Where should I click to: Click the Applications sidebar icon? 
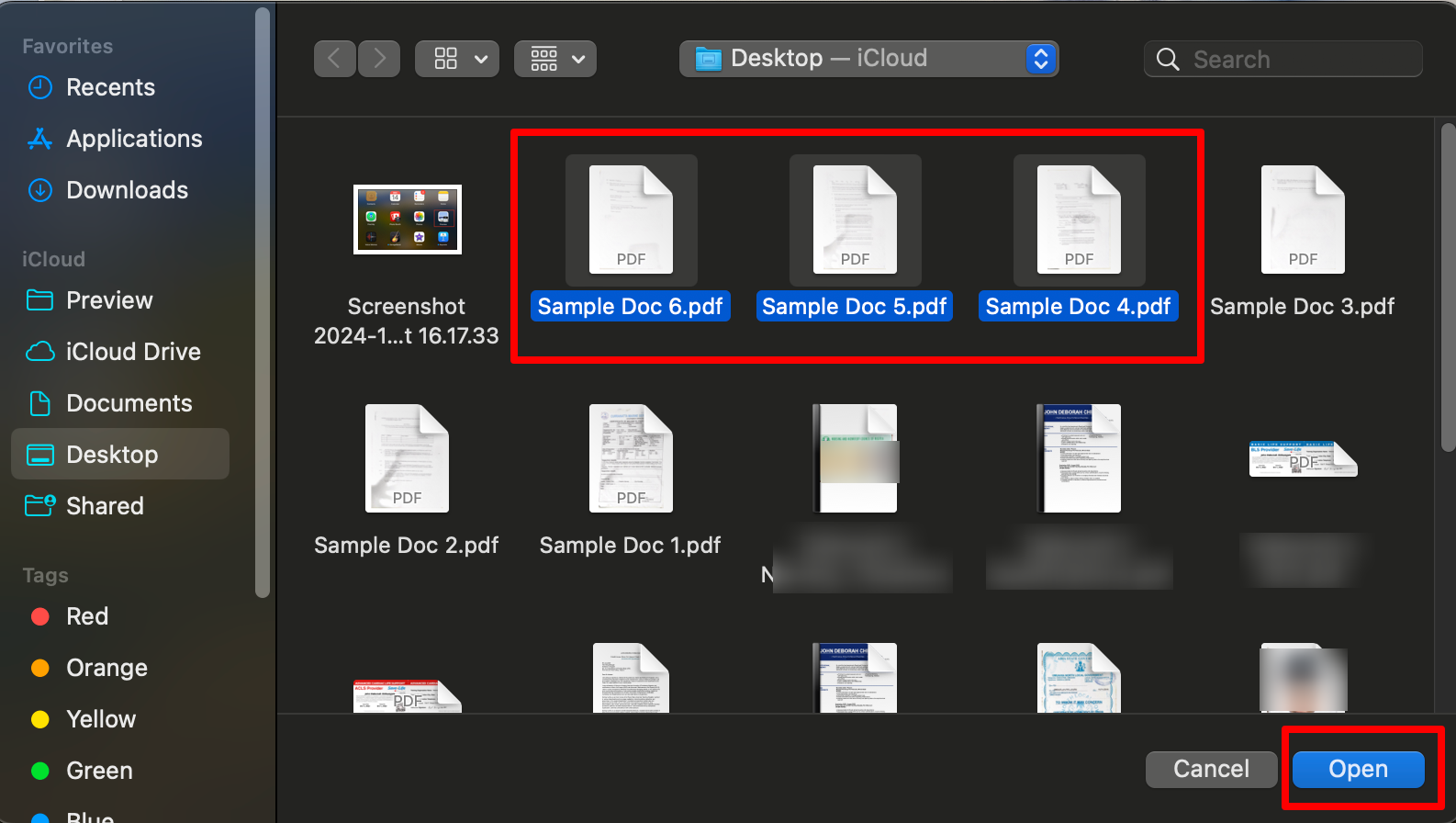click(40, 139)
